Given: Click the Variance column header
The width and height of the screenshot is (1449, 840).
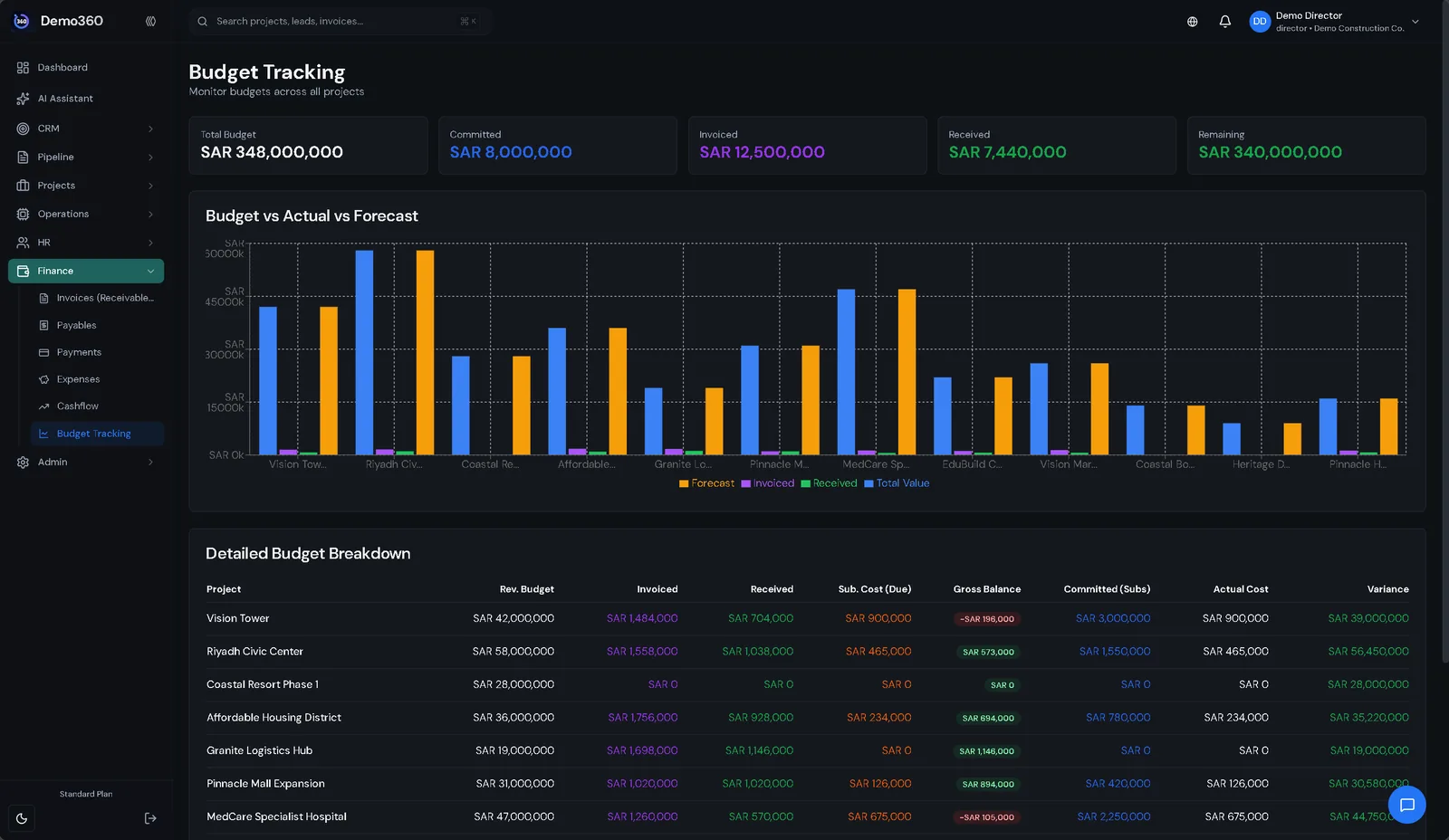Looking at the screenshot, I should point(1387,589).
